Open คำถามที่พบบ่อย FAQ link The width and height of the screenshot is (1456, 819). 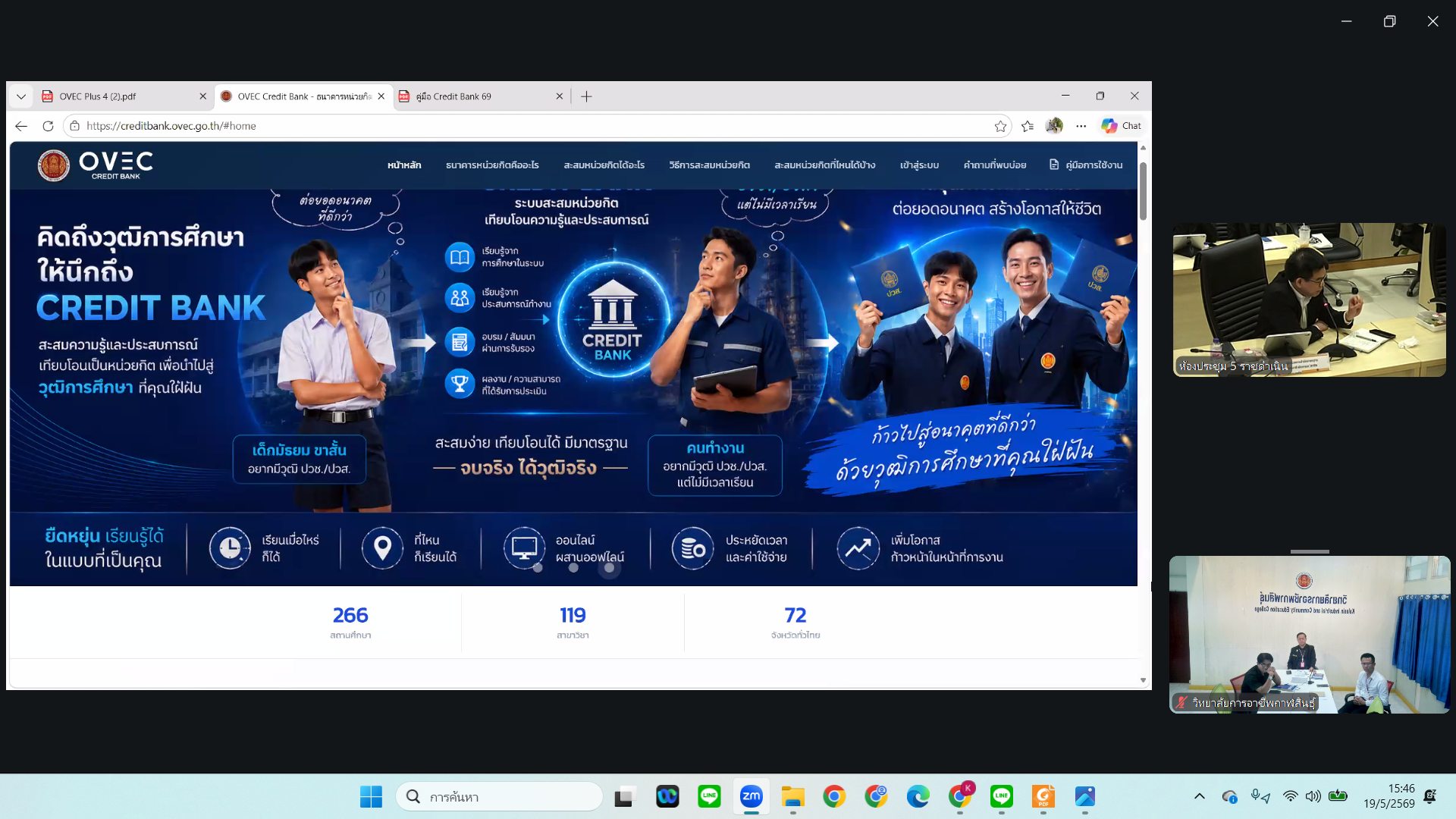[994, 165]
